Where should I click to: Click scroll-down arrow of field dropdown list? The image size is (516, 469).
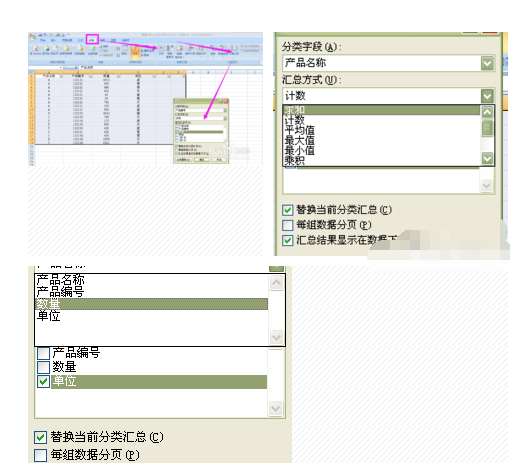(x=276, y=337)
